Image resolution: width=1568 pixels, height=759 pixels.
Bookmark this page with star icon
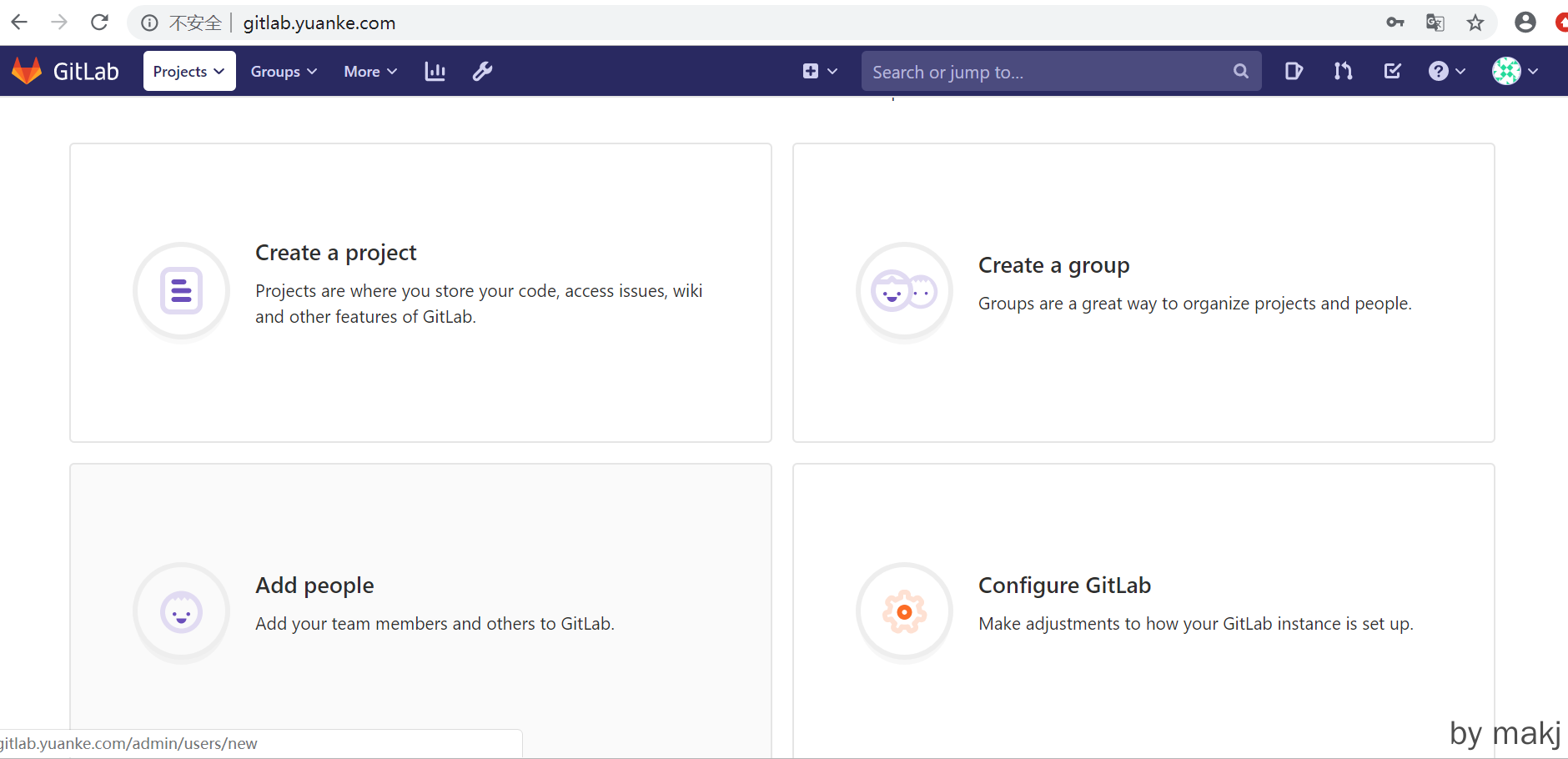tap(1475, 23)
